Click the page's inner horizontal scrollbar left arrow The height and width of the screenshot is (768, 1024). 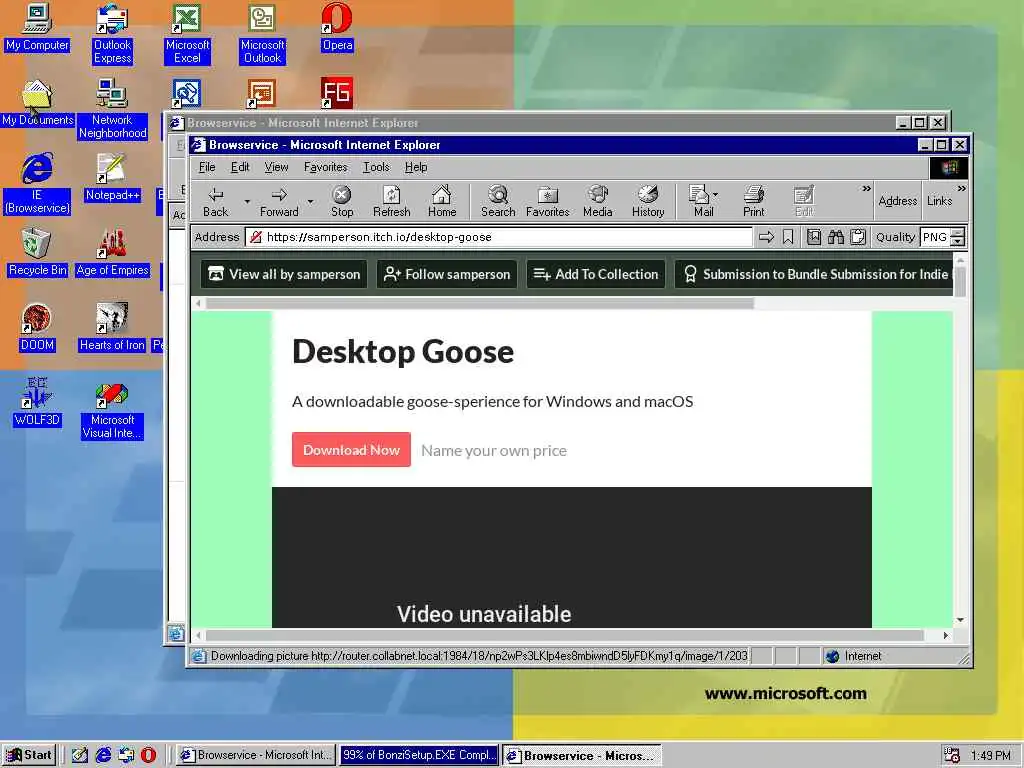click(x=199, y=304)
